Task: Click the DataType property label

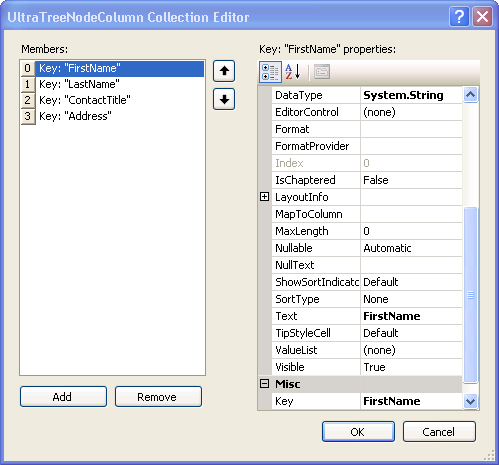Action: click(x=299, y=95)
